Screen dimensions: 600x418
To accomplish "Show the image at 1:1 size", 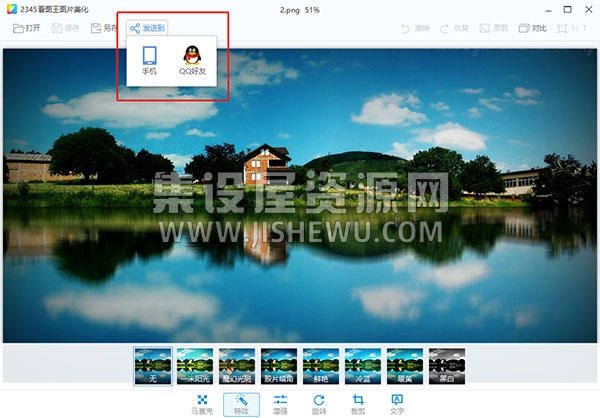I will click(x=572, y=28).
